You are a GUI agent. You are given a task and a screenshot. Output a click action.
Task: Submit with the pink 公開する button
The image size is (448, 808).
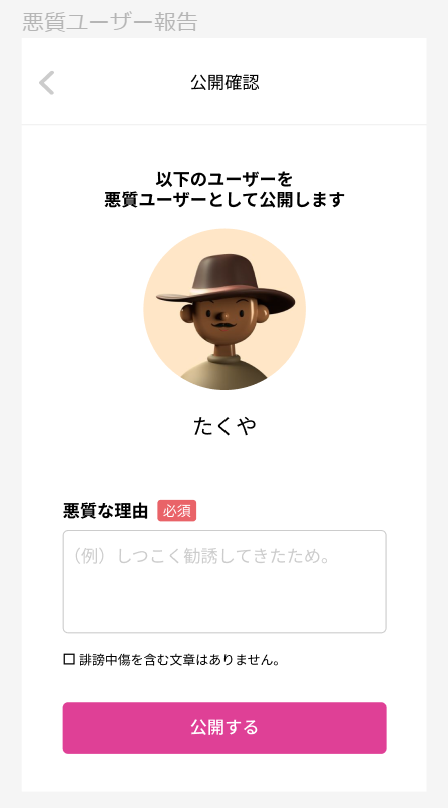coord(224,728)
